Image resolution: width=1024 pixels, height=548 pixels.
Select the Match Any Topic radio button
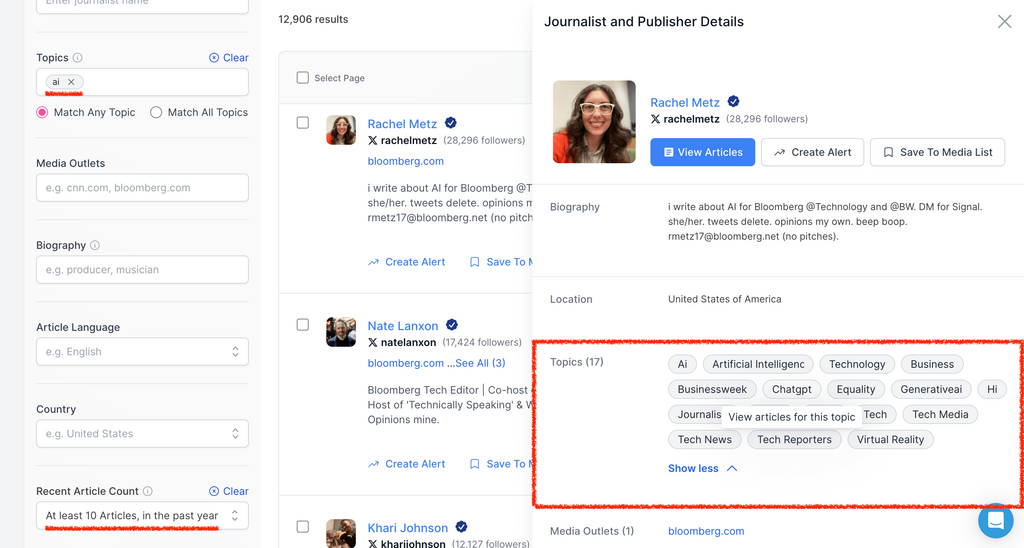[43, 113]
